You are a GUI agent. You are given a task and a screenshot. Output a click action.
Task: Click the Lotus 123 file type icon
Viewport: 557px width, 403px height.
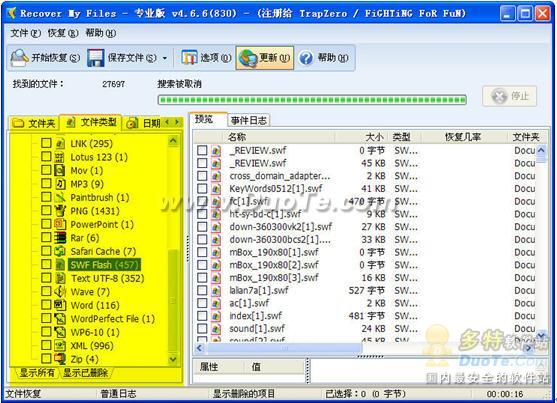coord(60,157)
